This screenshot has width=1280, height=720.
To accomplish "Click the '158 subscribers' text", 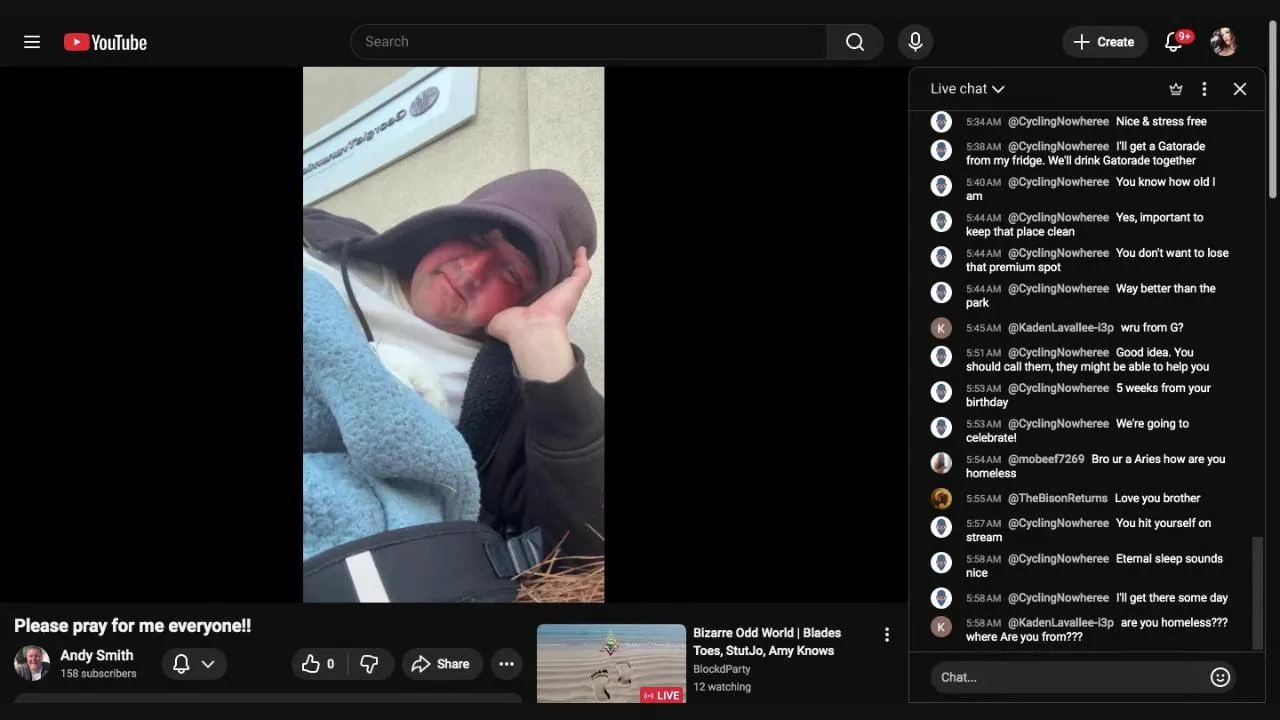I will point(98,674).
